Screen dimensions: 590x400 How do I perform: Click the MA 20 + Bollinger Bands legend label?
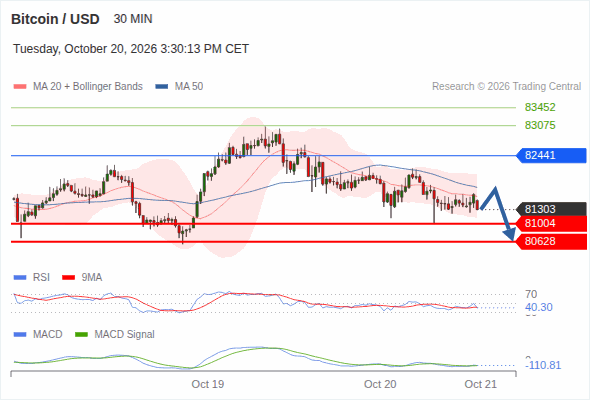[x=88, y=87]
